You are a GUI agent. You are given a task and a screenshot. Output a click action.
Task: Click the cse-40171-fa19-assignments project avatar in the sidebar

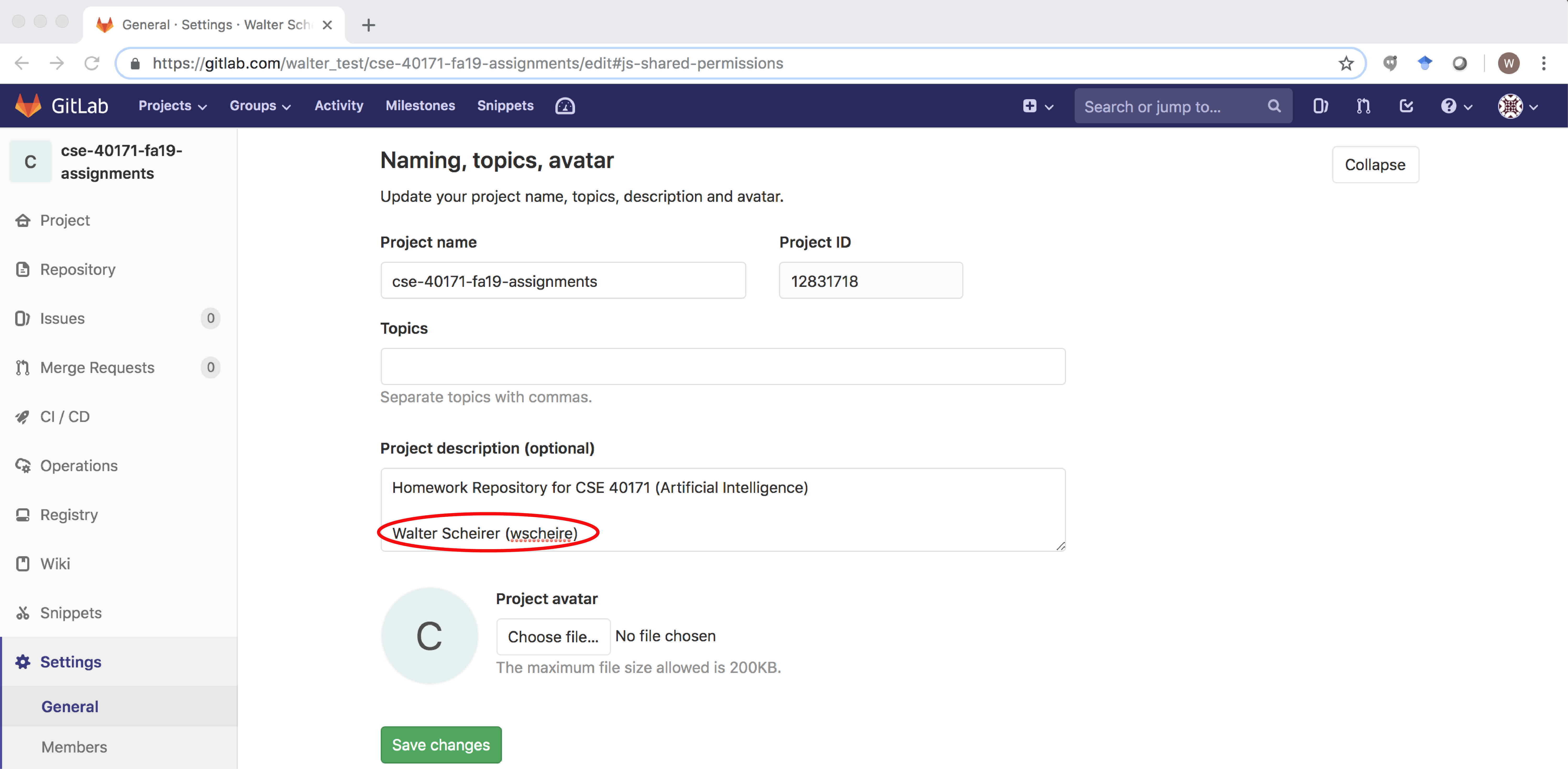point(30,162)
